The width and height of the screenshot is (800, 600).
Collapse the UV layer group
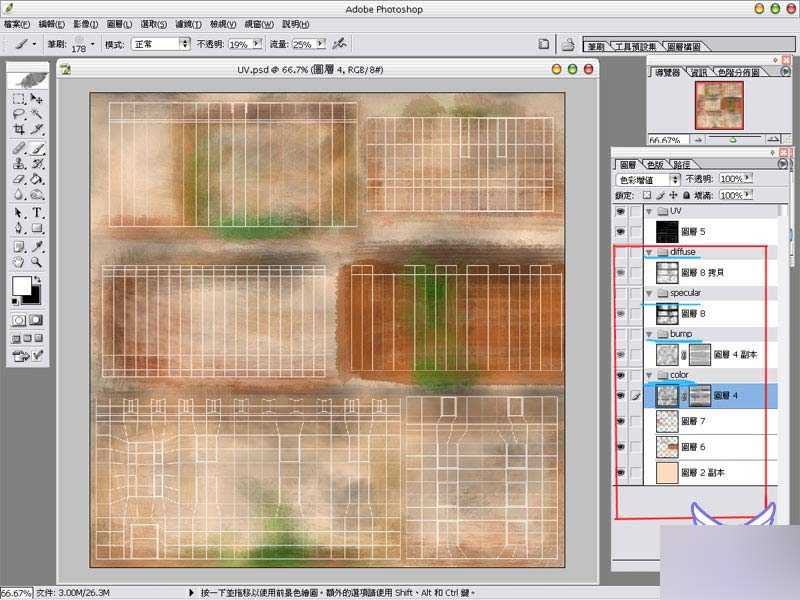649,211
